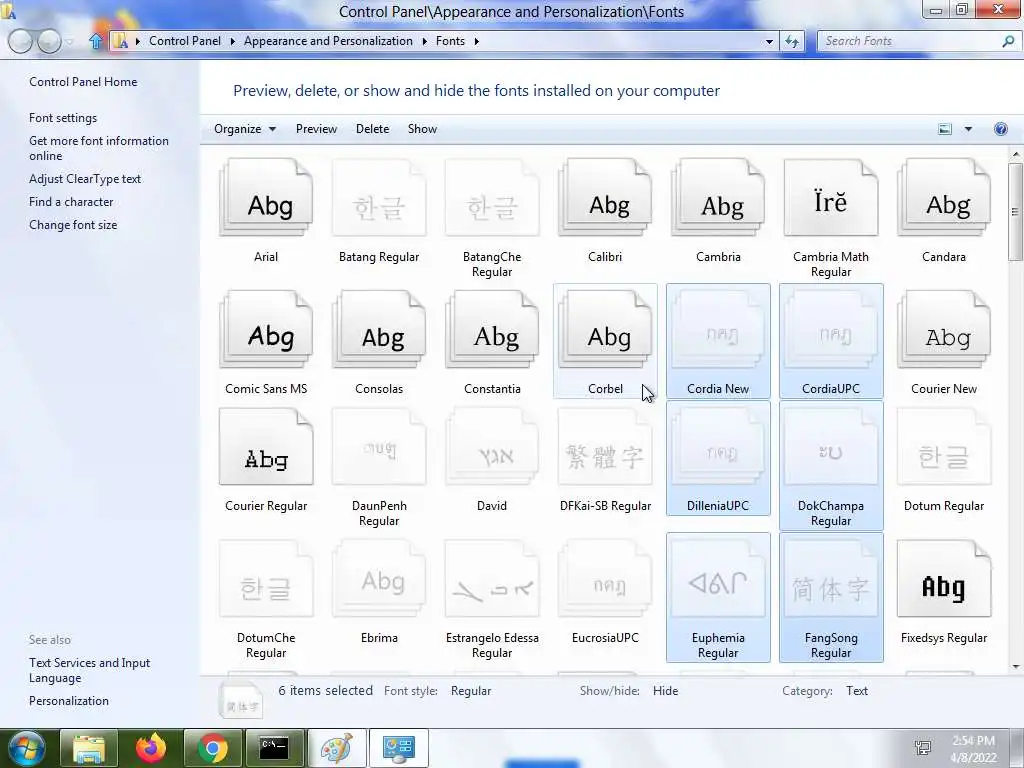Select the Dotum Regular font icon
Image resolution: width=1024 pixels, height=768 pixels.
click(944, 447)
